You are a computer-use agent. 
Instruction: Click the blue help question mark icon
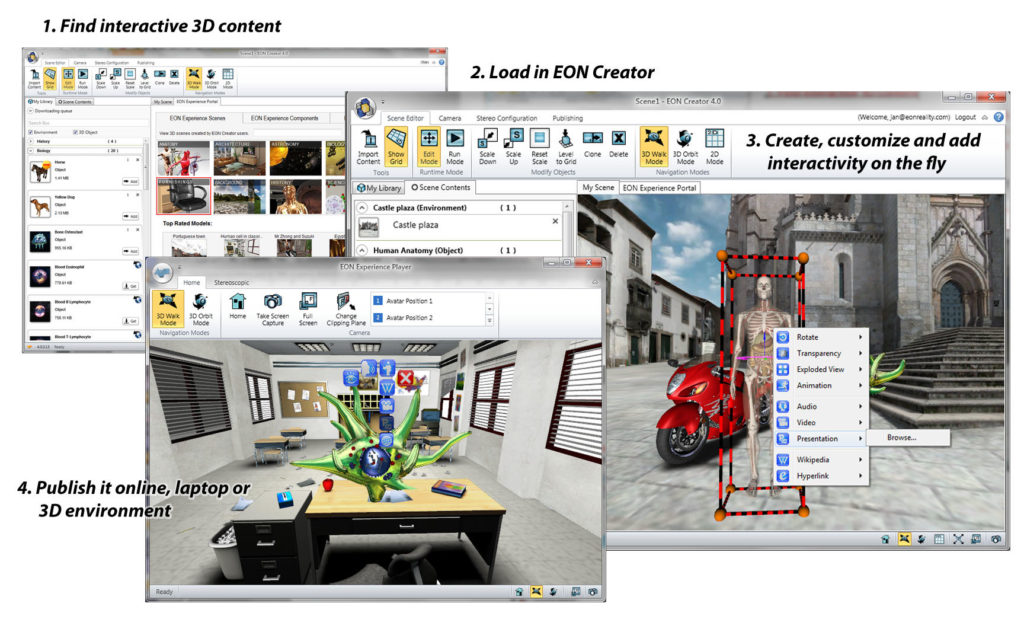click(998, 117)
